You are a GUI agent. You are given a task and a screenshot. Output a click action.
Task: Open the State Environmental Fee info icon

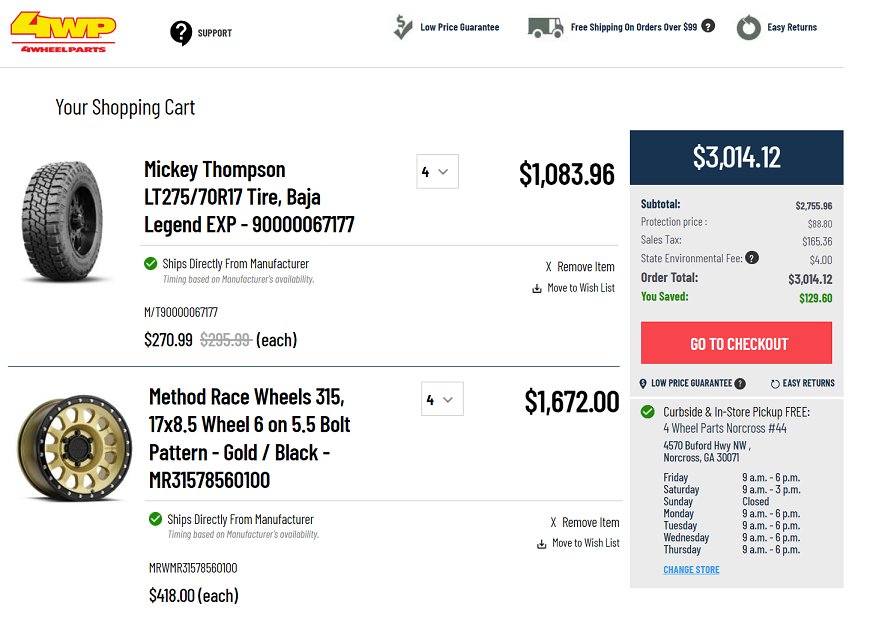click(x=752, y=258)
